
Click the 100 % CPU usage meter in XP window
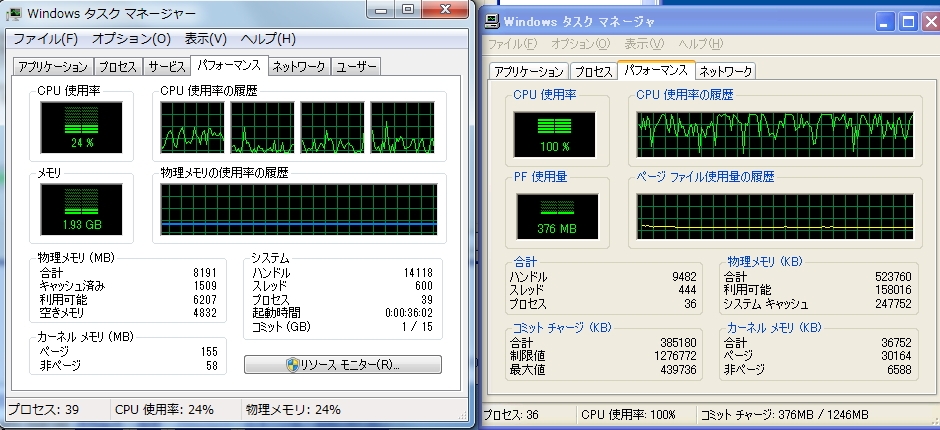click(555, 134)
